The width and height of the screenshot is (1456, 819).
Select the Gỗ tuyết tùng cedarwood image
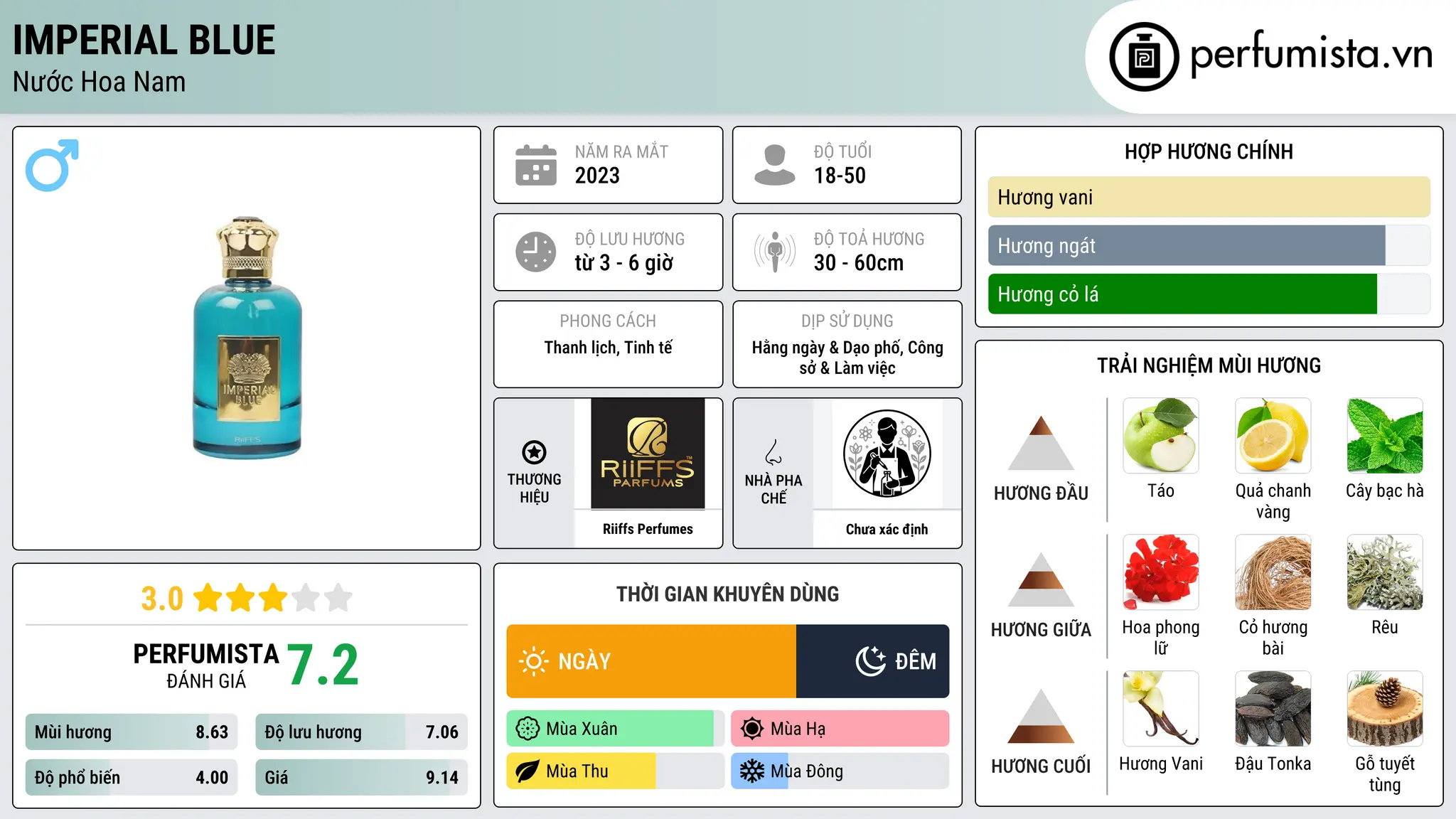coord(1385,709)
